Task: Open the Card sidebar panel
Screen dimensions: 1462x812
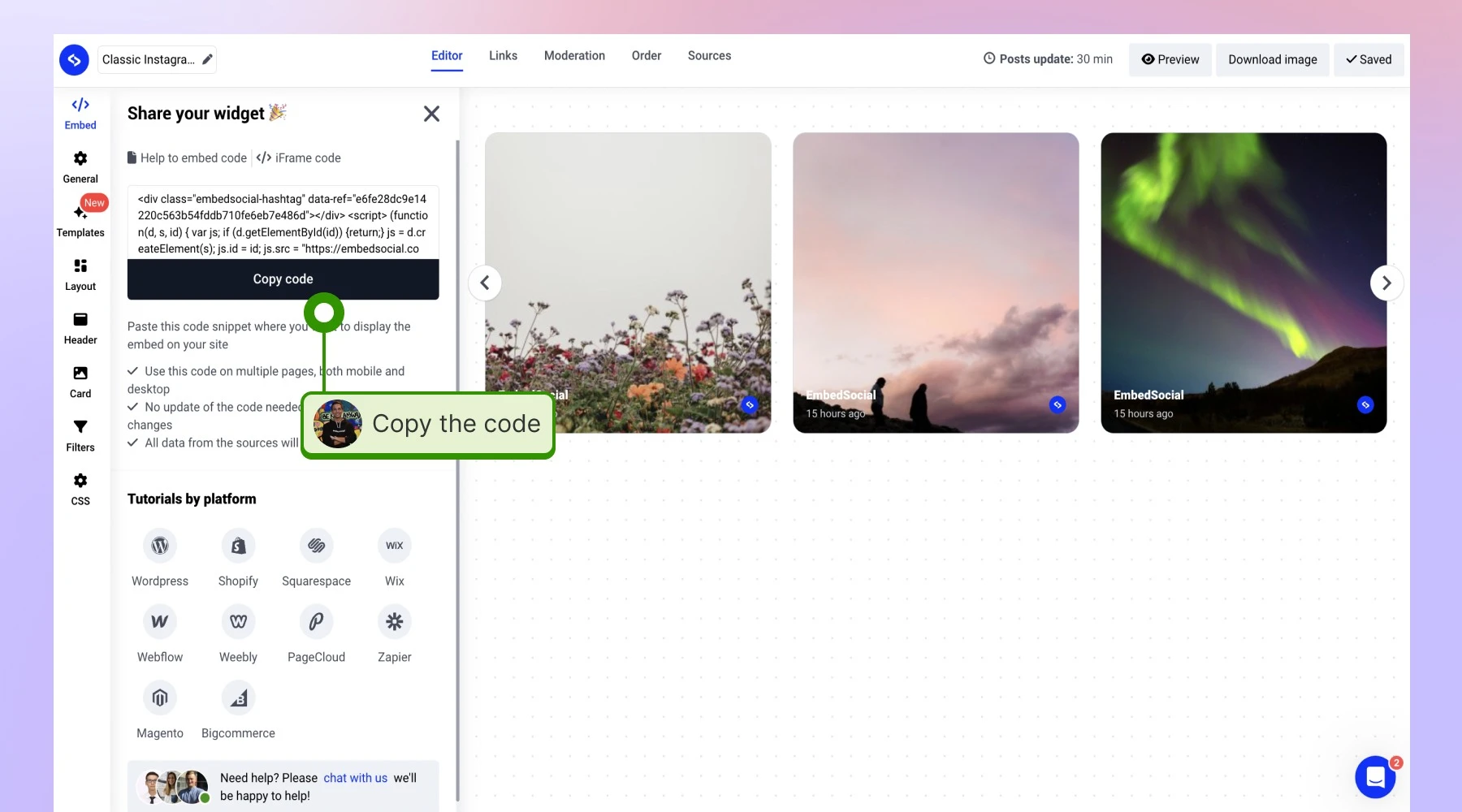Action: tap(80, 382)
